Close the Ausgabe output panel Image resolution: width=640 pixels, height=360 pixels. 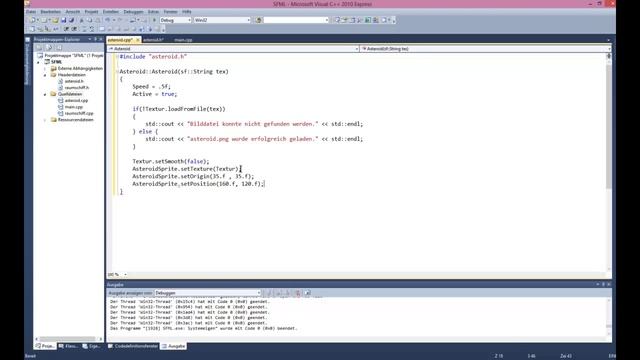click(609, 284)
